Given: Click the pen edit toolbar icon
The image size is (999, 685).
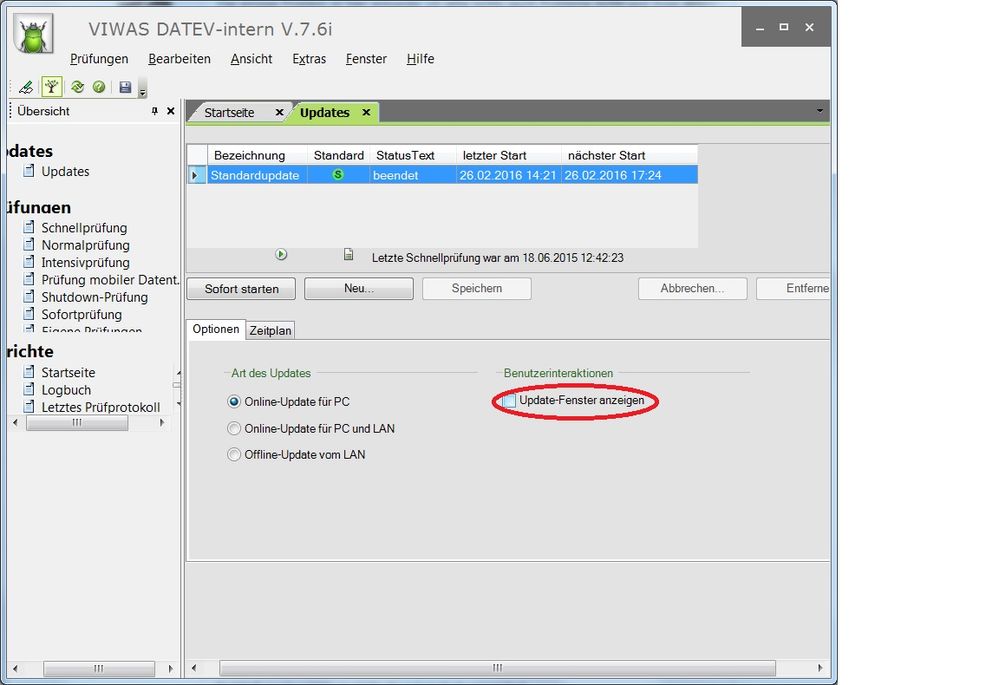Looking at the screenshot, I should coord(26,87).
